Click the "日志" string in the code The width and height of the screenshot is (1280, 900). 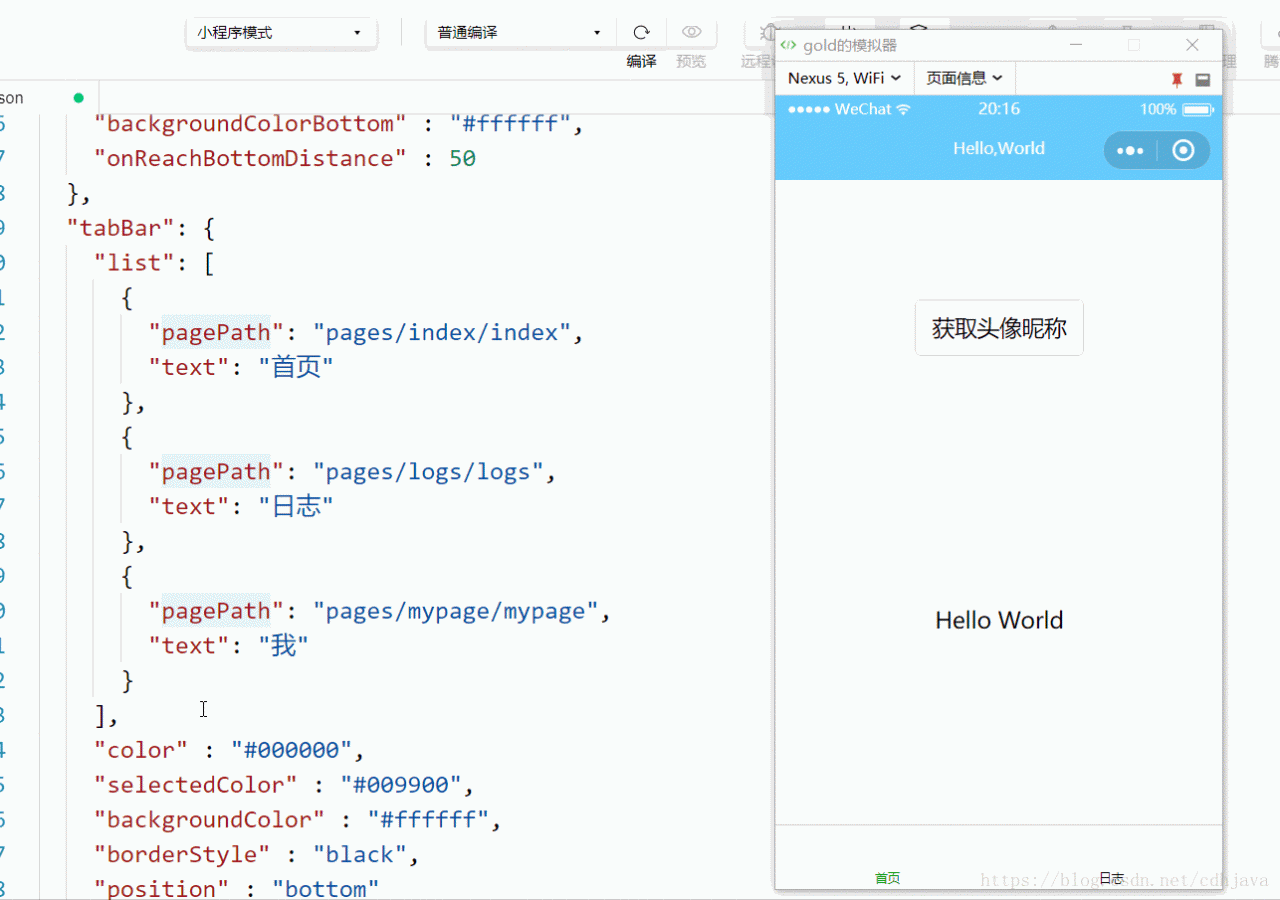click(x=295, y=506)
